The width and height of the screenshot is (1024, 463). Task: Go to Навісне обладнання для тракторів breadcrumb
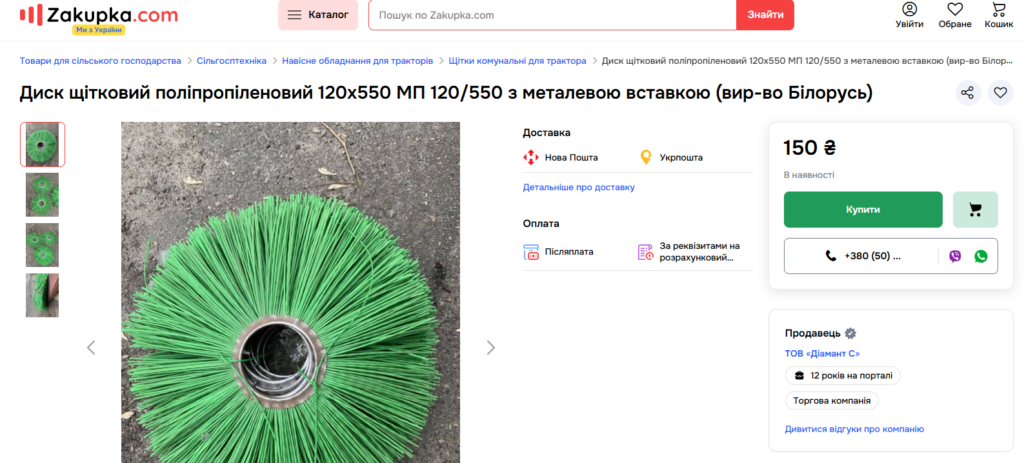(357, 61)
